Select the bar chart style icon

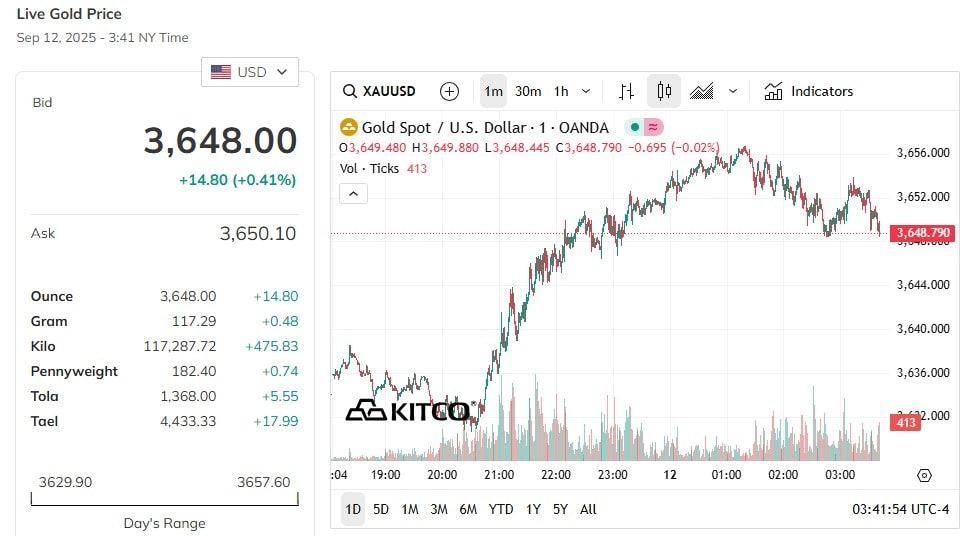click(x=626, y=91)
